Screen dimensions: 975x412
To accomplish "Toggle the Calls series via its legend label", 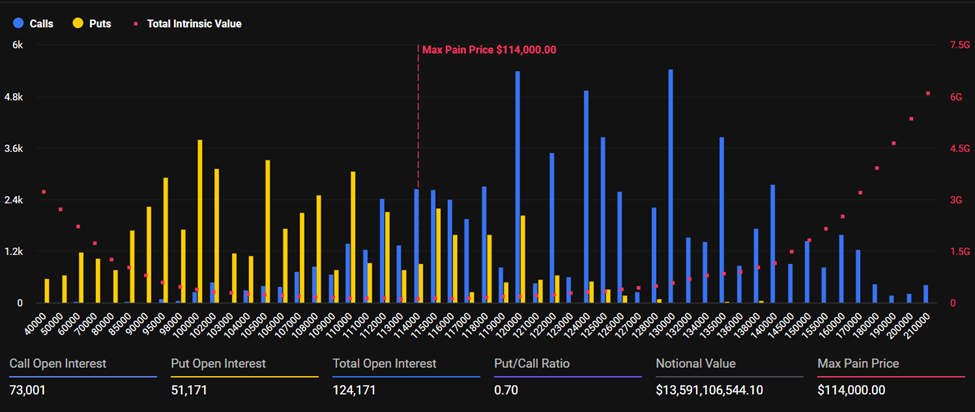I will (42, 23).
